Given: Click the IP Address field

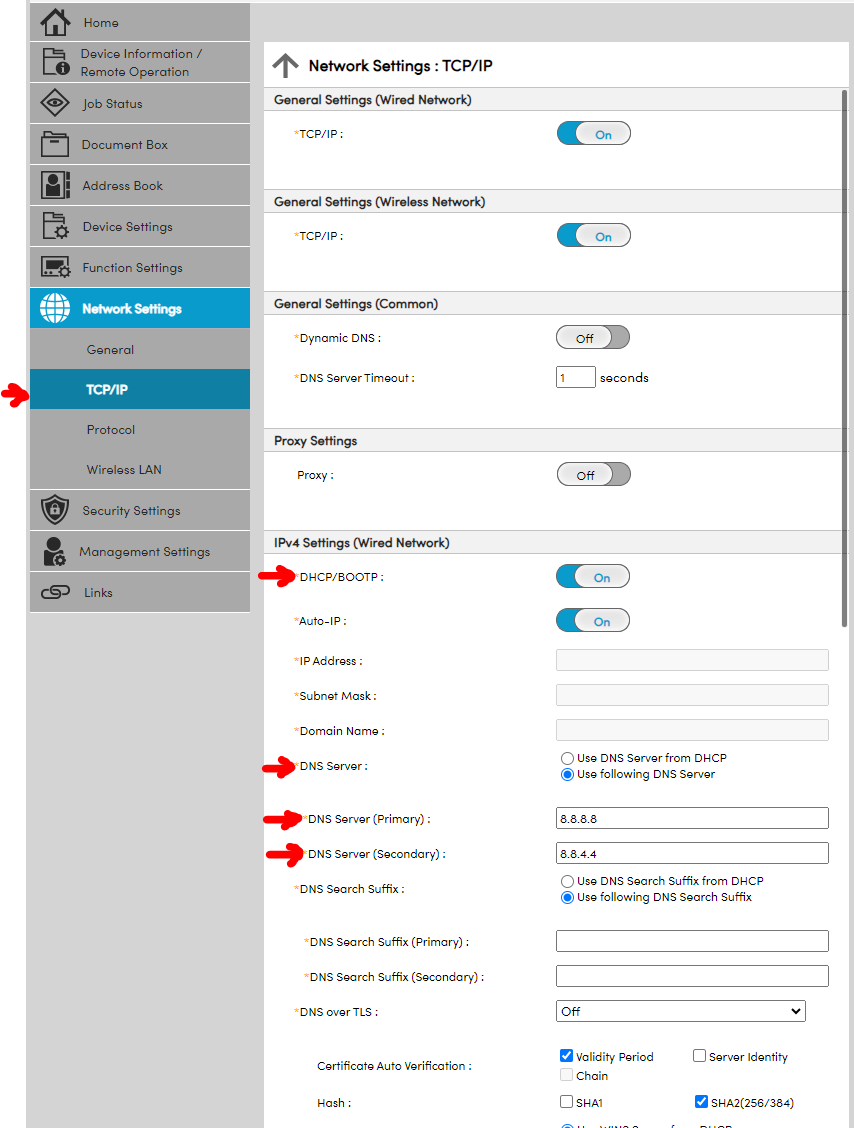Looking at the screenshot, I should pyautogui.click(x=692, y=660).
